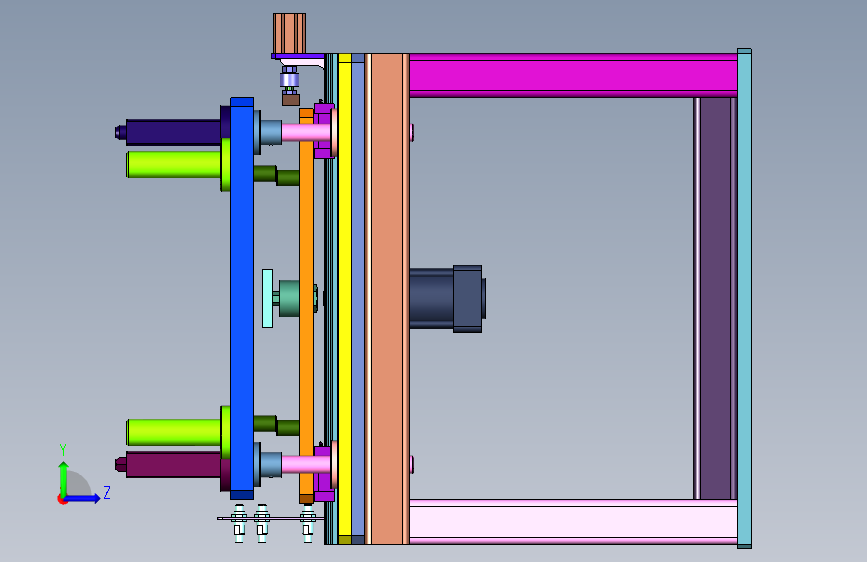Select the light cyan disc handle
Screen dimensions: 867x562
point(268,299)
